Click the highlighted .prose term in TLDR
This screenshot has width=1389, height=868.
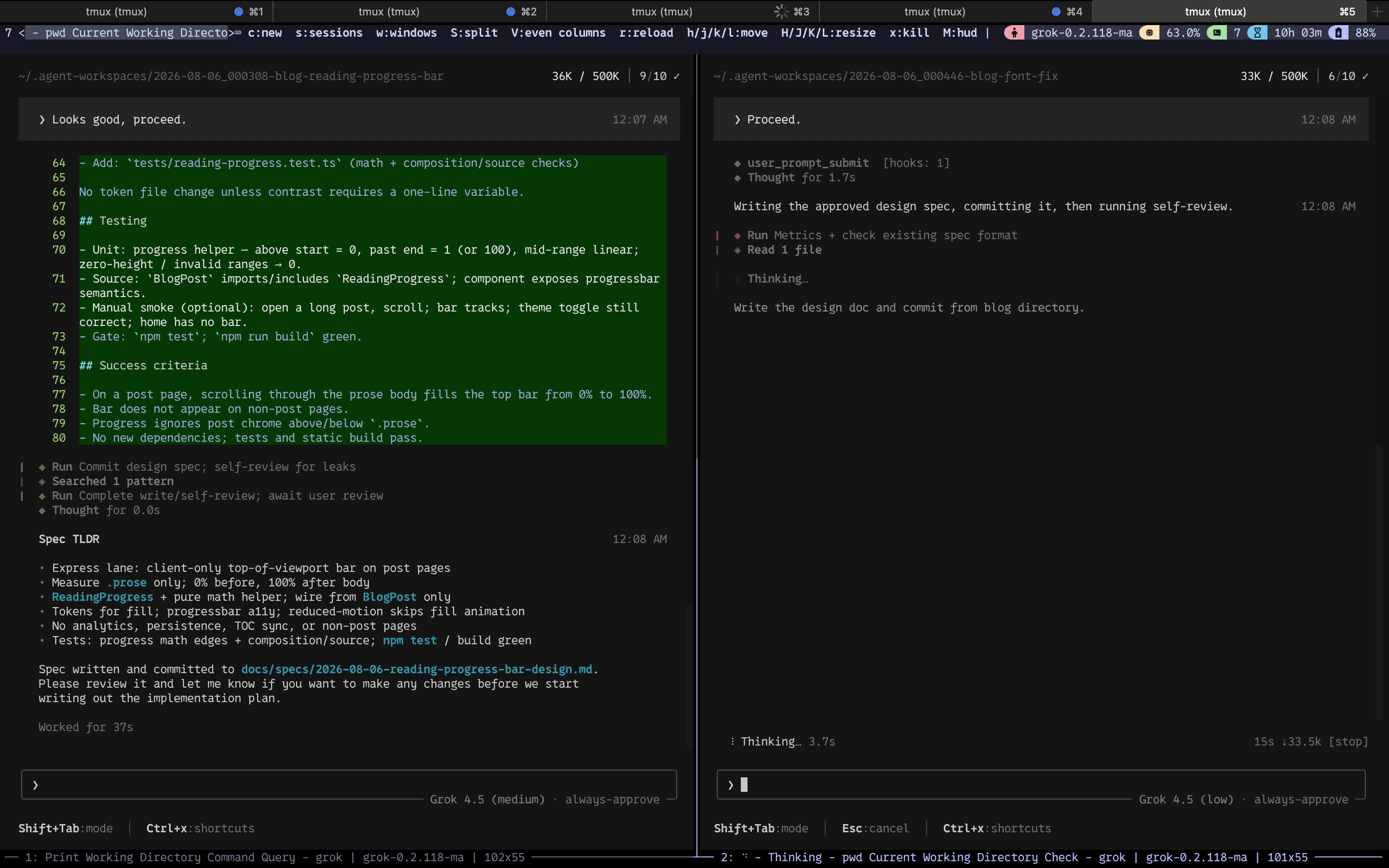(126, 583)
